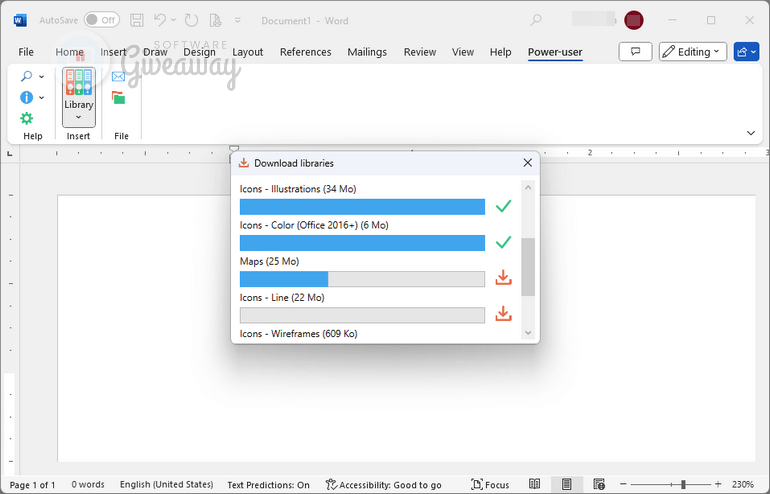This screenshot has height=494, width=770.
Task: Click the 'Maps (25 Mo)' label
Action: coord(270,261)
